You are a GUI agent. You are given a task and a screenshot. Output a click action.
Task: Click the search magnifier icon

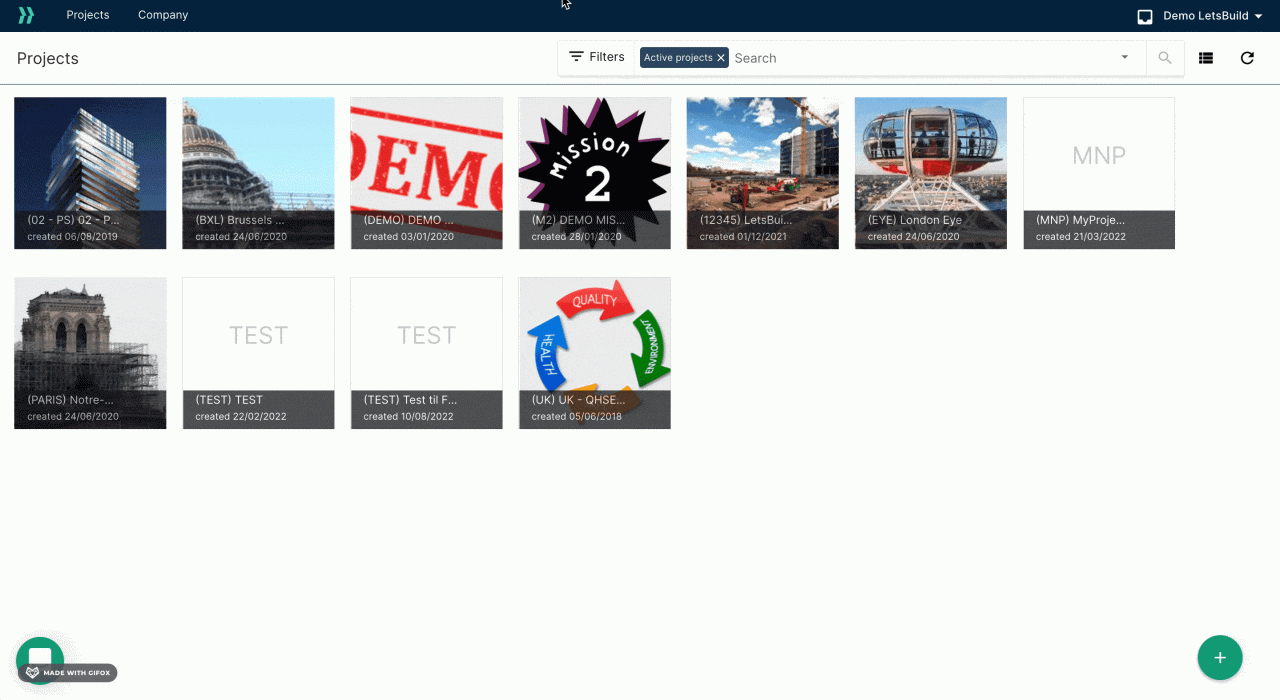[x=1165, y=58]
